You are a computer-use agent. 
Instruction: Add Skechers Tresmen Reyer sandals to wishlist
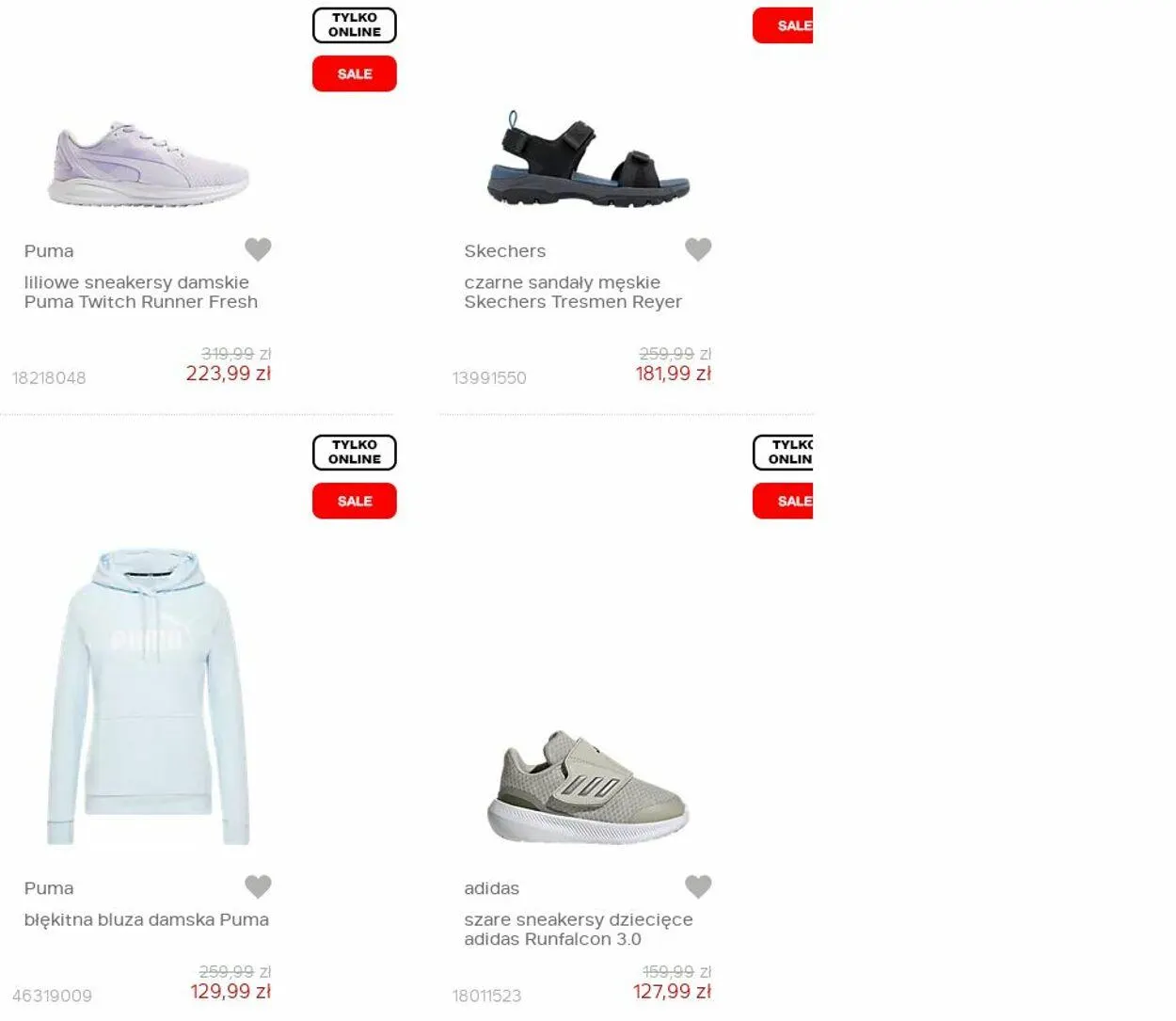[x=698, y=249]
